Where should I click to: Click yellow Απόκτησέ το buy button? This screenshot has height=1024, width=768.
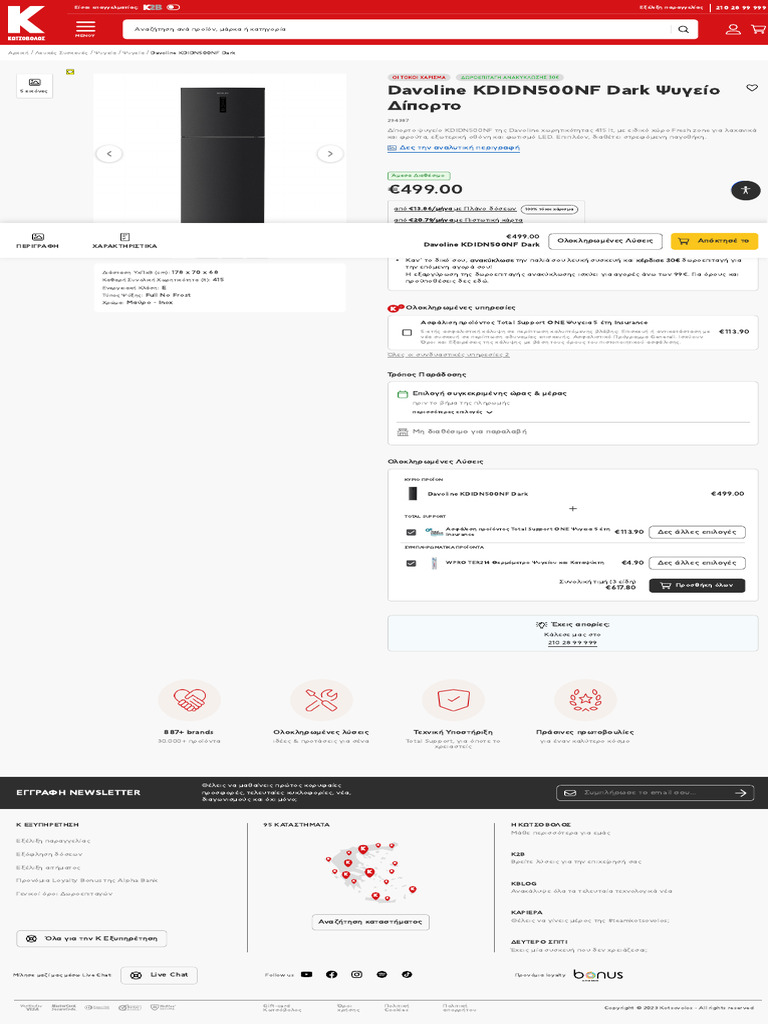(714, 241)
